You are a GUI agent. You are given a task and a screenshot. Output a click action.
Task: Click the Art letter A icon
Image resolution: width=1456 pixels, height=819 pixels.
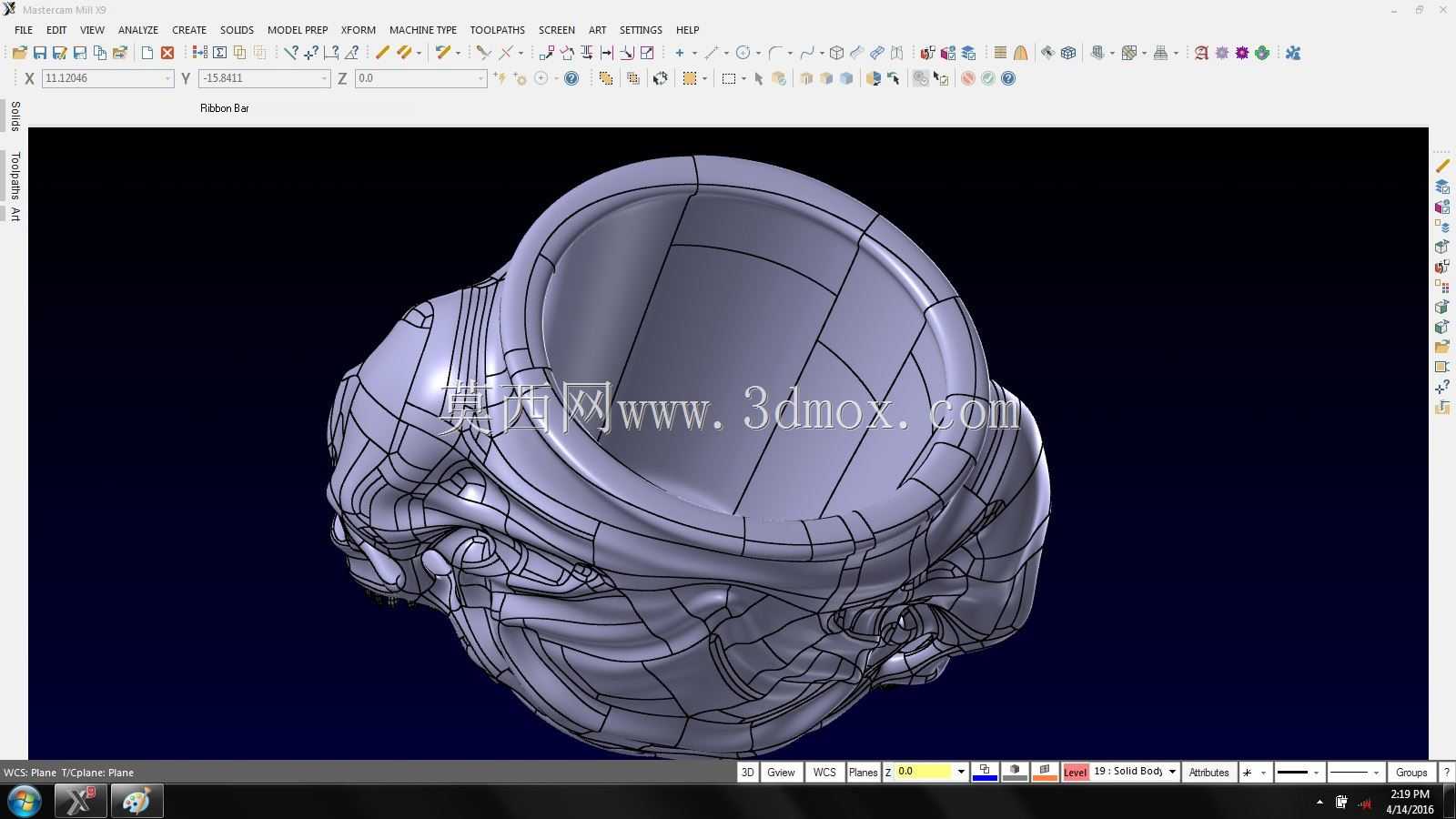pyautogui.click(x=1201, y=53)
